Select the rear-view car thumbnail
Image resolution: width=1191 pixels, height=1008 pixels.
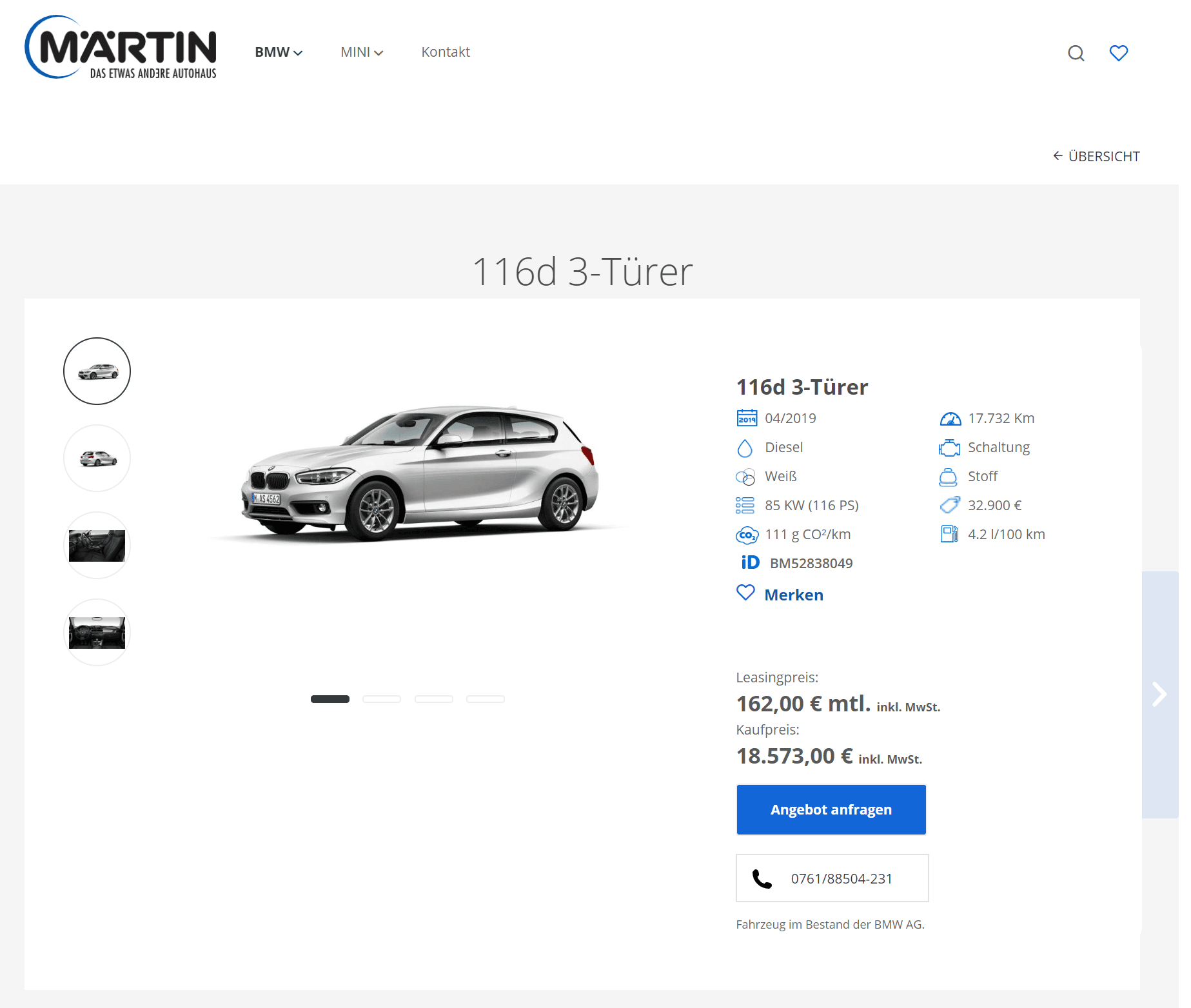tap(97, 459)
